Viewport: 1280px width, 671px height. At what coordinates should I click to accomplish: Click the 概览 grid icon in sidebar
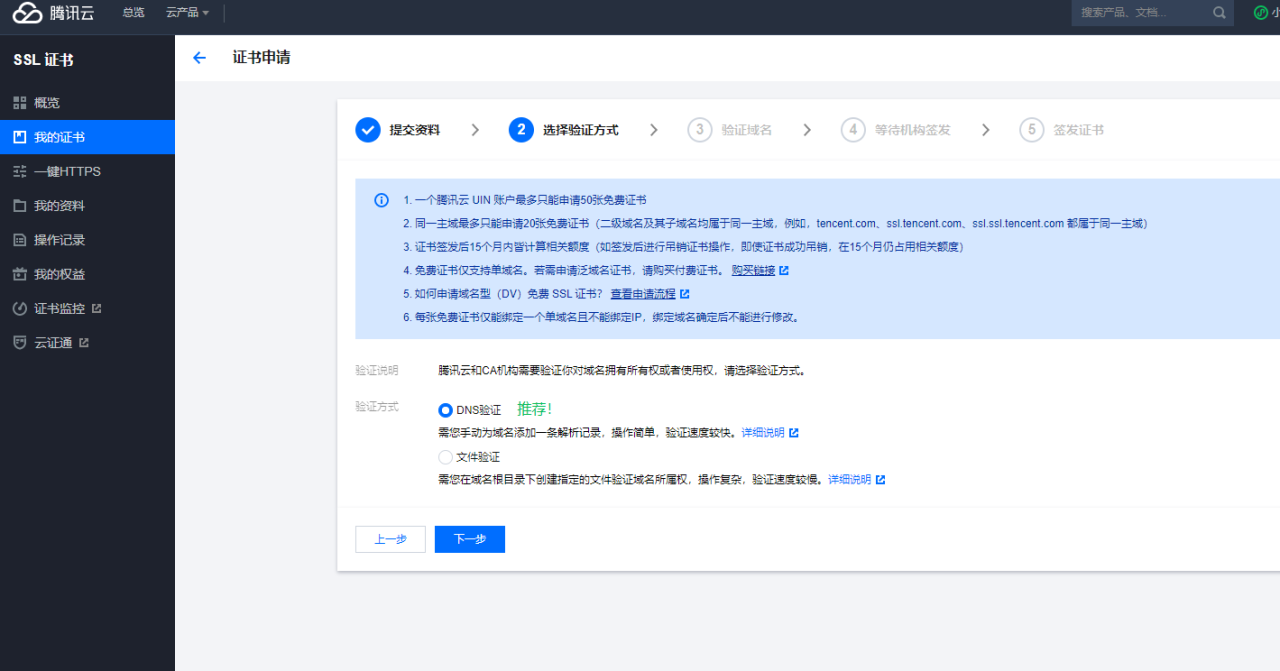pyautogui.click(x=20, y=103)
